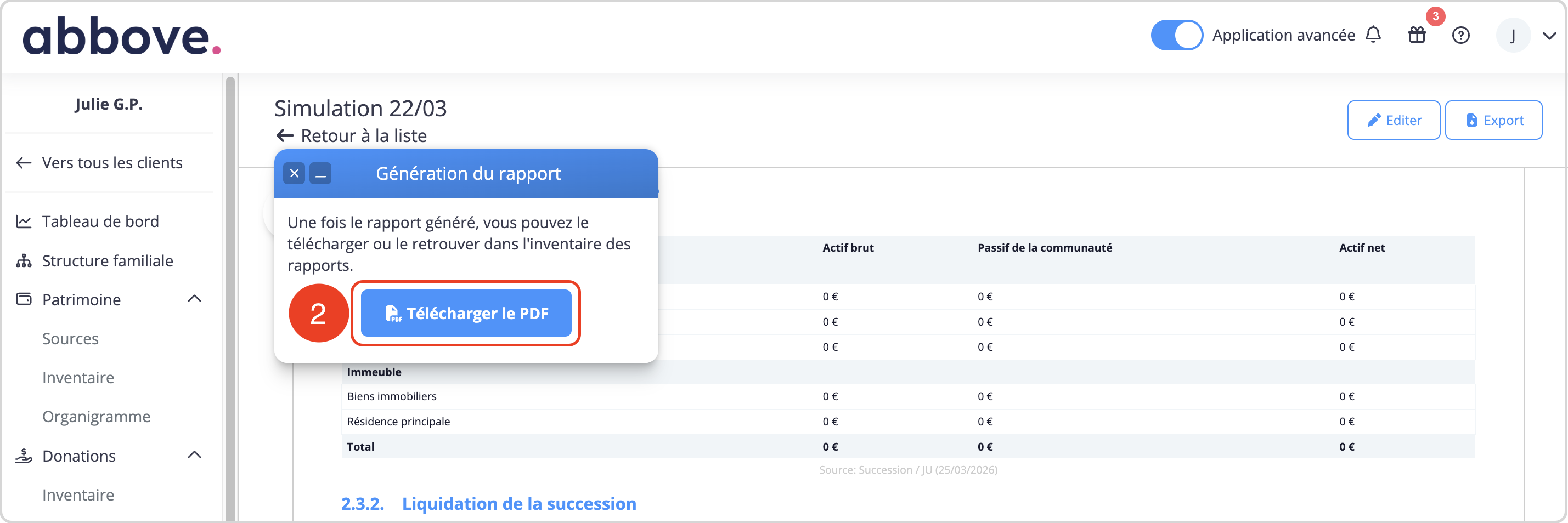The width and height of the screenshot is (1568, 523).
Task: Minimize the Génération du rapport popup
Action: point(320,174)
